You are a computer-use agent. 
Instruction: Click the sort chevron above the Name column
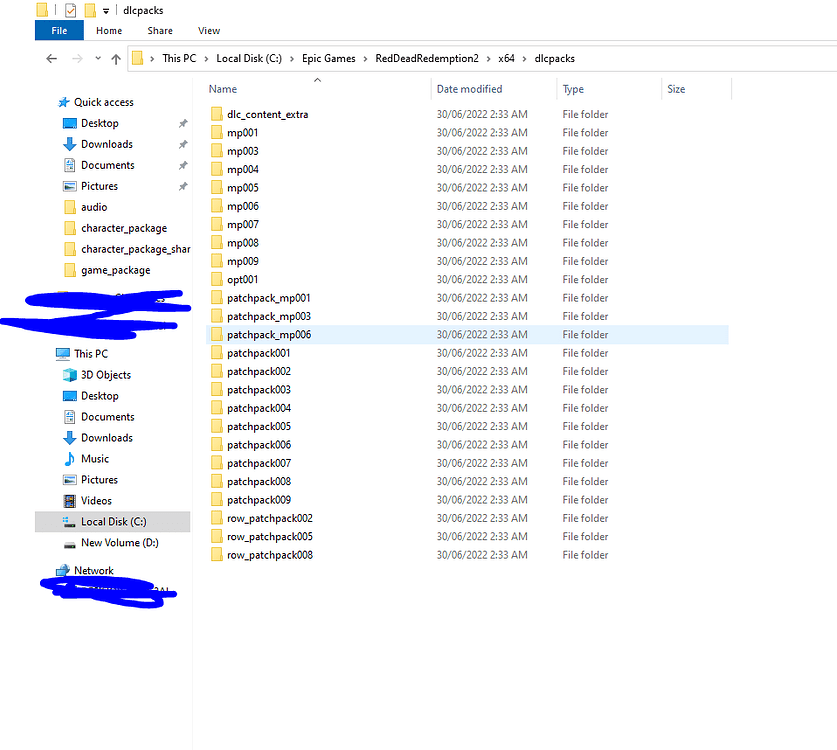[317, 80]
